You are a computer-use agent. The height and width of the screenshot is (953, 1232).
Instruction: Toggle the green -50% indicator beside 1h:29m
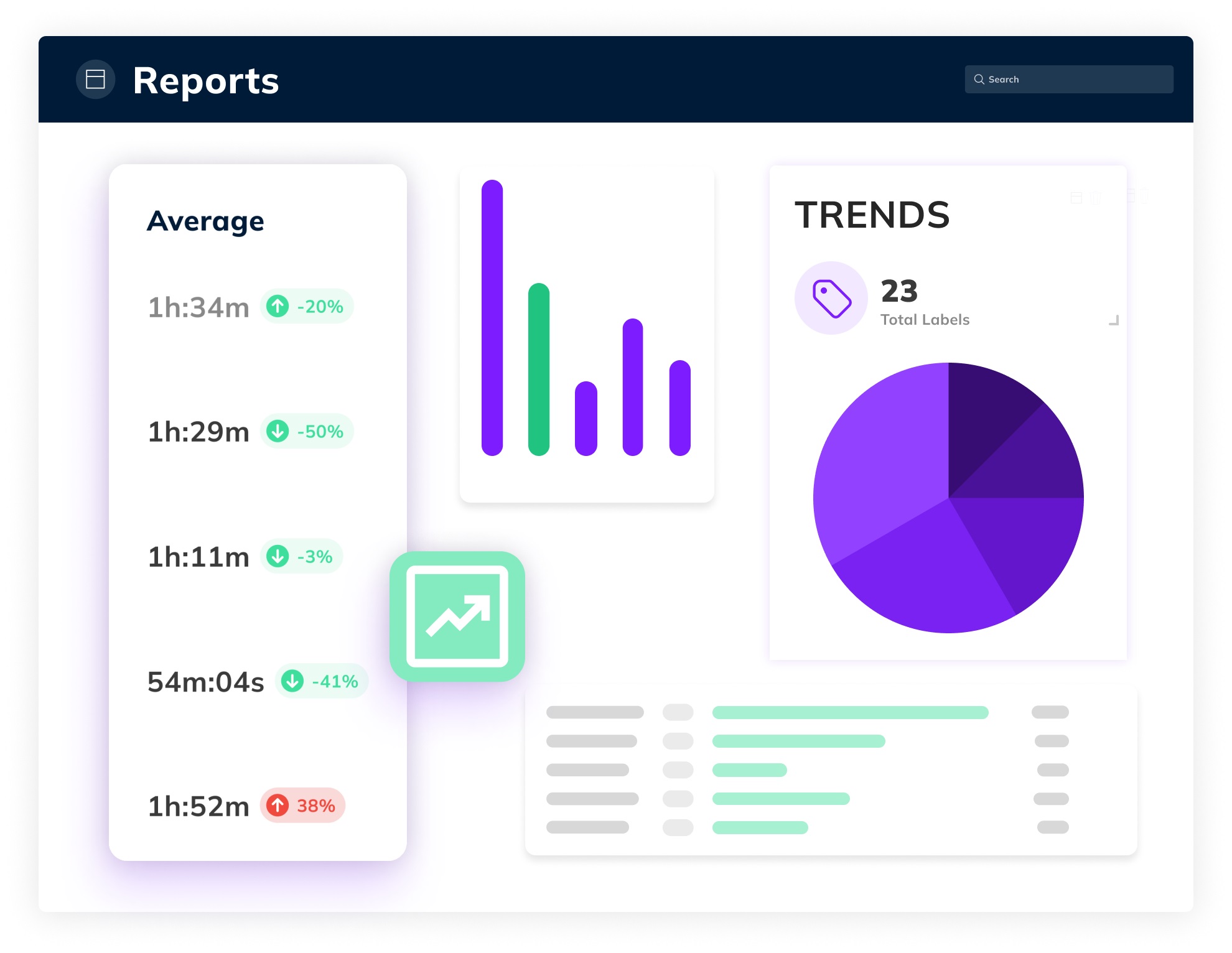click(307, 430)
